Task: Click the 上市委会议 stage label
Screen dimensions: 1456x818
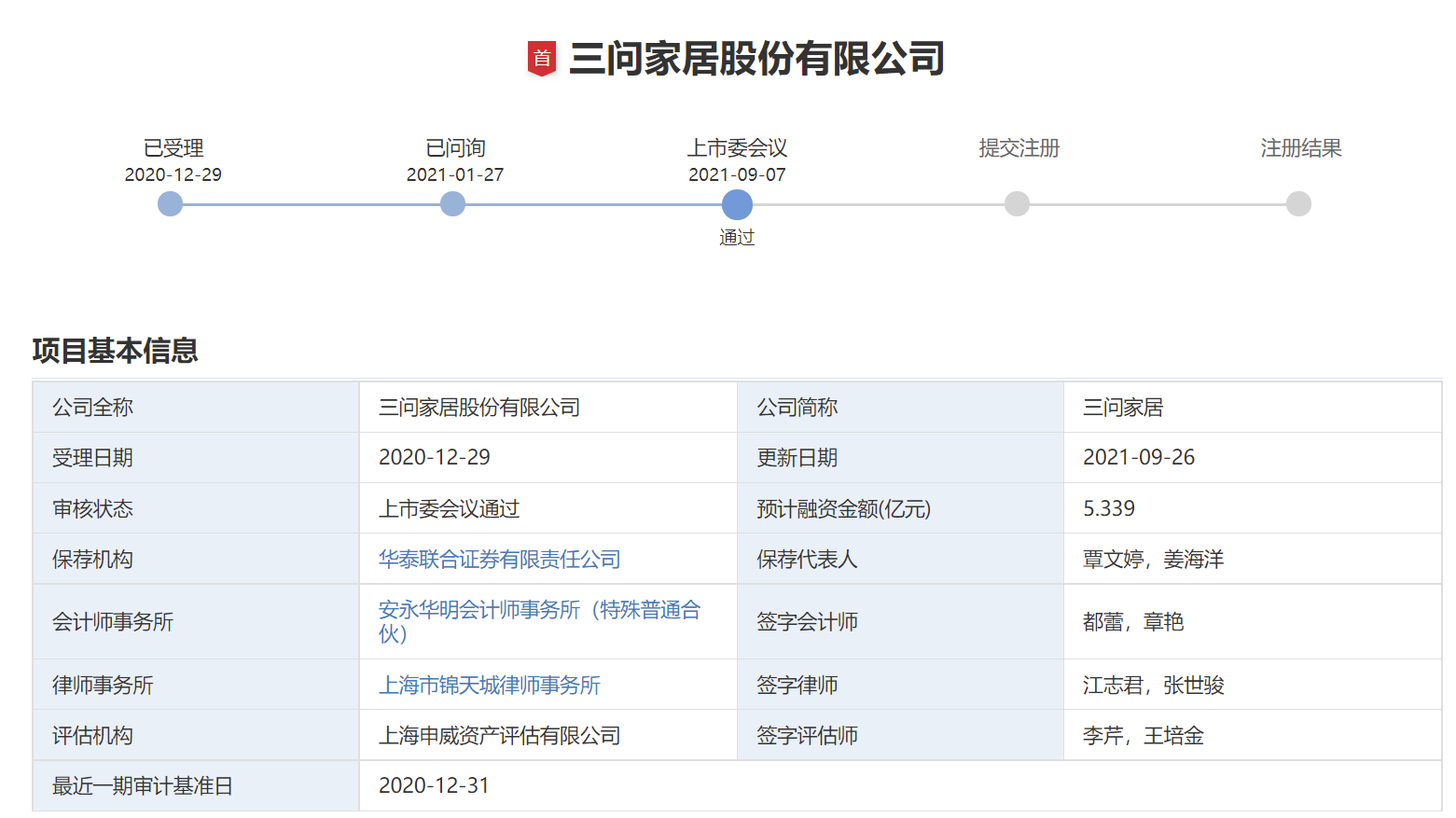Action: point(737,147)
